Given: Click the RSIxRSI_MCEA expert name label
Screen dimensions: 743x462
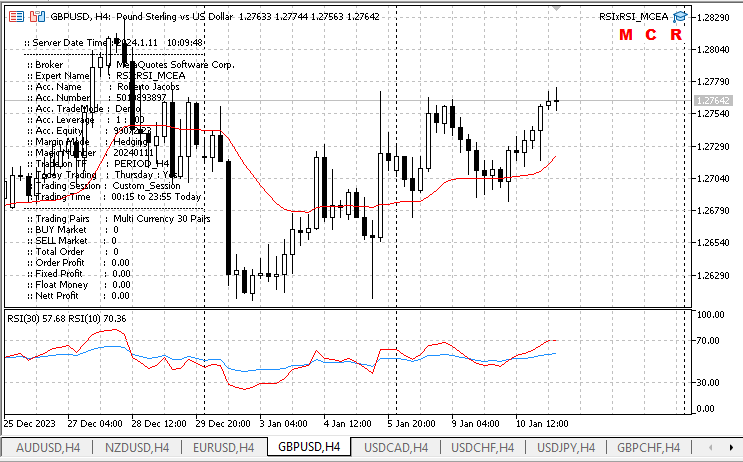Looking at the screenshot, I should point(633,16).
